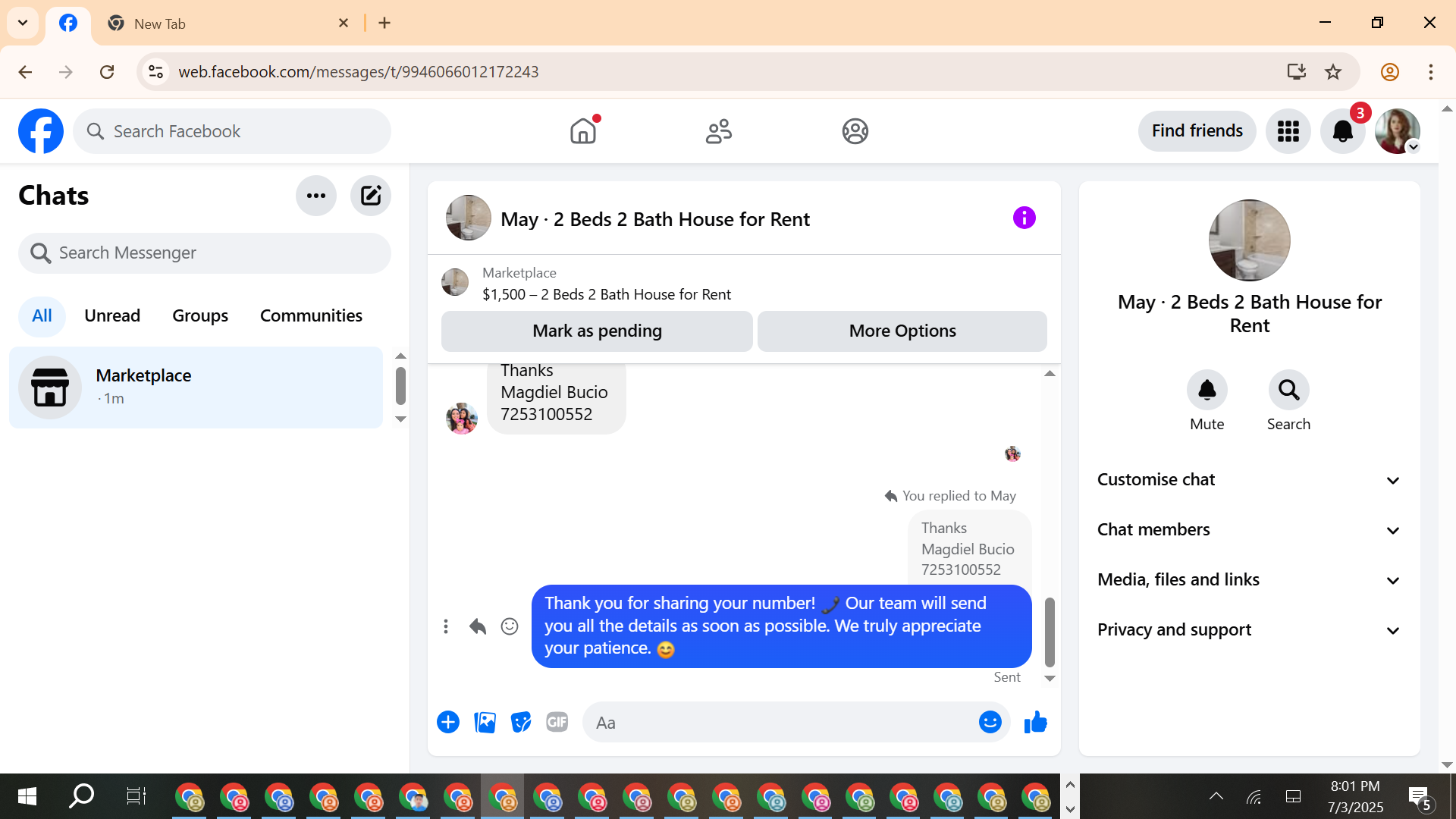Reply to the sent message with the arrow icon
1456x819 pixels.
(477, 626)
